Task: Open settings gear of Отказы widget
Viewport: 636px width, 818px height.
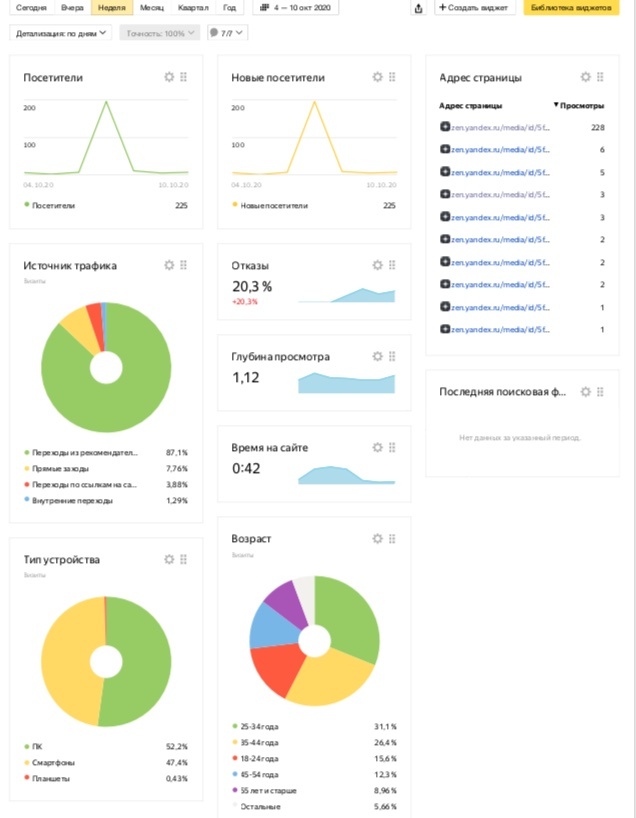Action: [377, 265]
